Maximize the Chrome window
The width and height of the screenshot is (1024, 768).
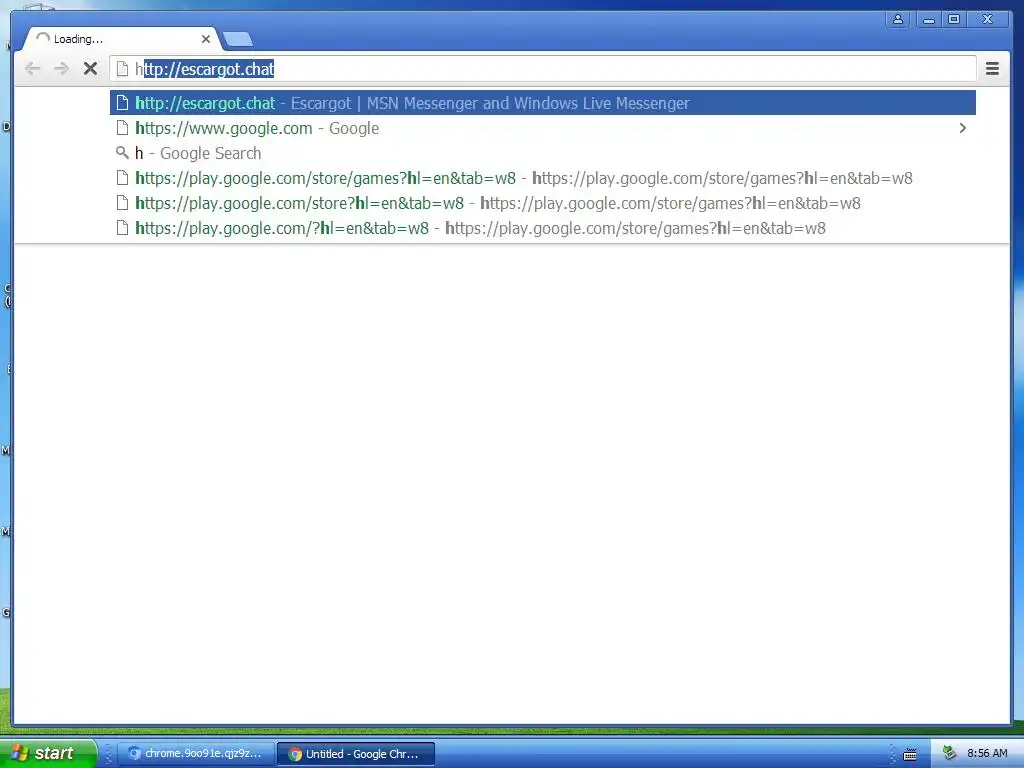953,19
